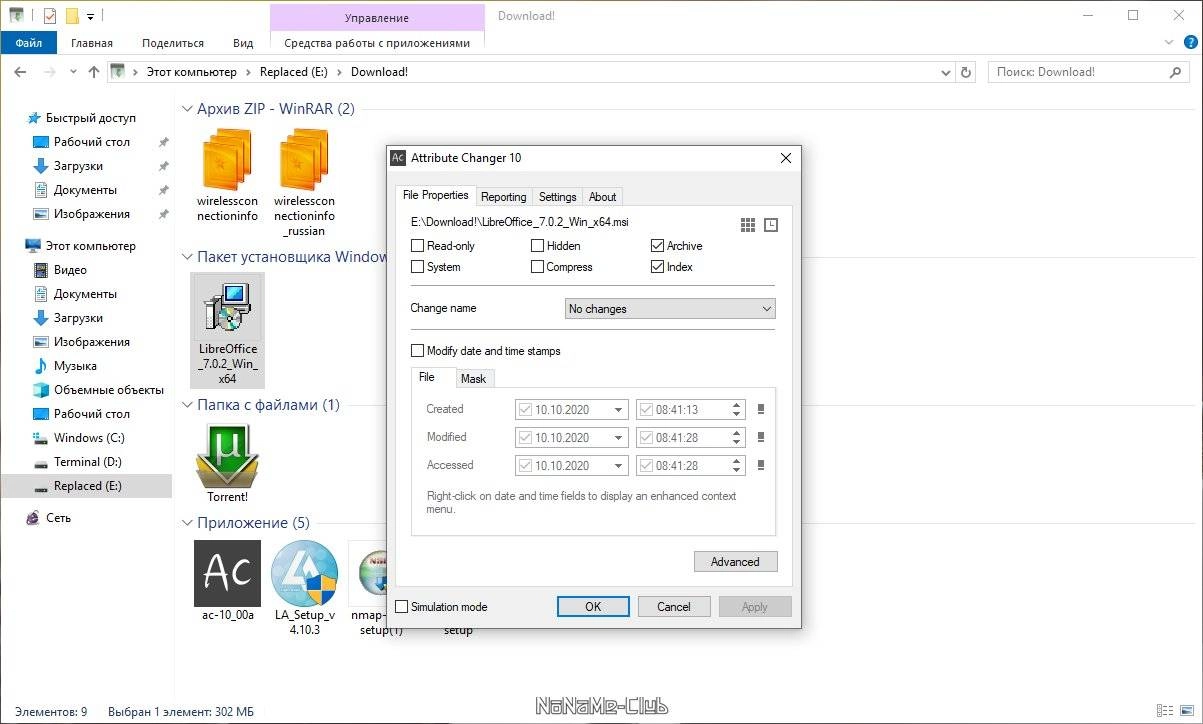The image size is (1203, 724).
Task: Open the Explorer help question mark icon
Action: tap(1189, 43)
